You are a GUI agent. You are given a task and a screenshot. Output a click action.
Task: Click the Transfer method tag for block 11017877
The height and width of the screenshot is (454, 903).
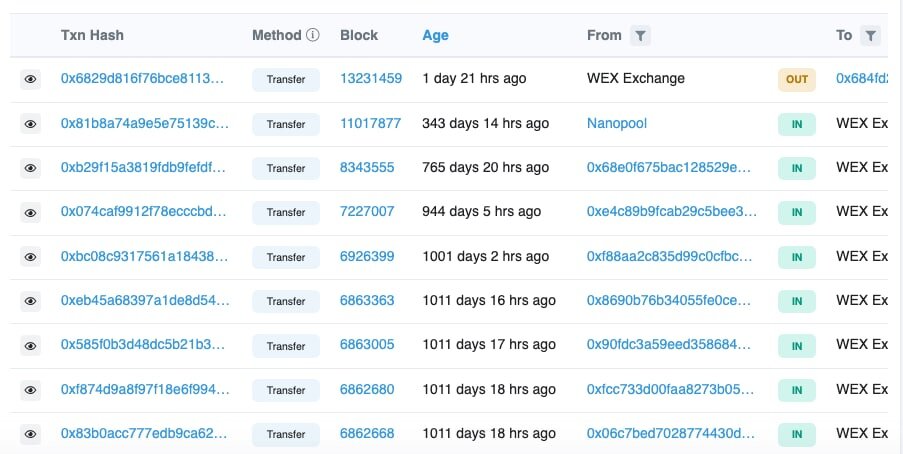coord(286,124)
